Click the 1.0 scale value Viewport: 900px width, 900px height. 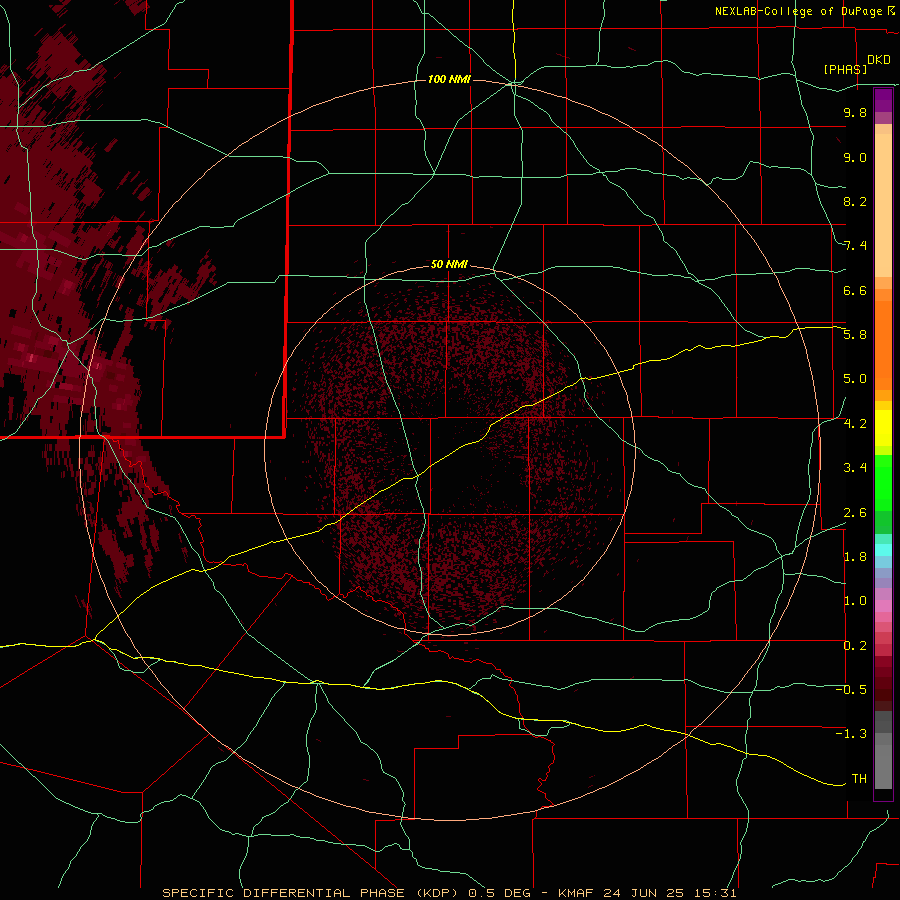point(855,601)
